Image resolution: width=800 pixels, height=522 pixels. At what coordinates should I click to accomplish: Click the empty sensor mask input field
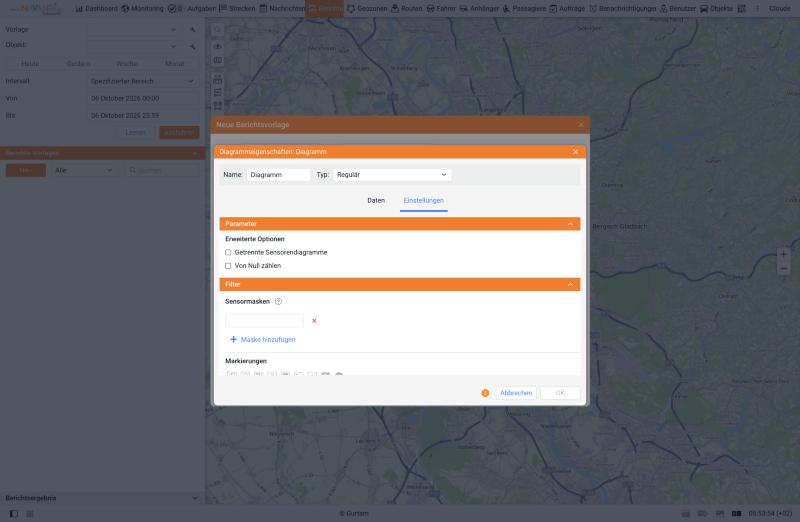click(x=264, y=320)
